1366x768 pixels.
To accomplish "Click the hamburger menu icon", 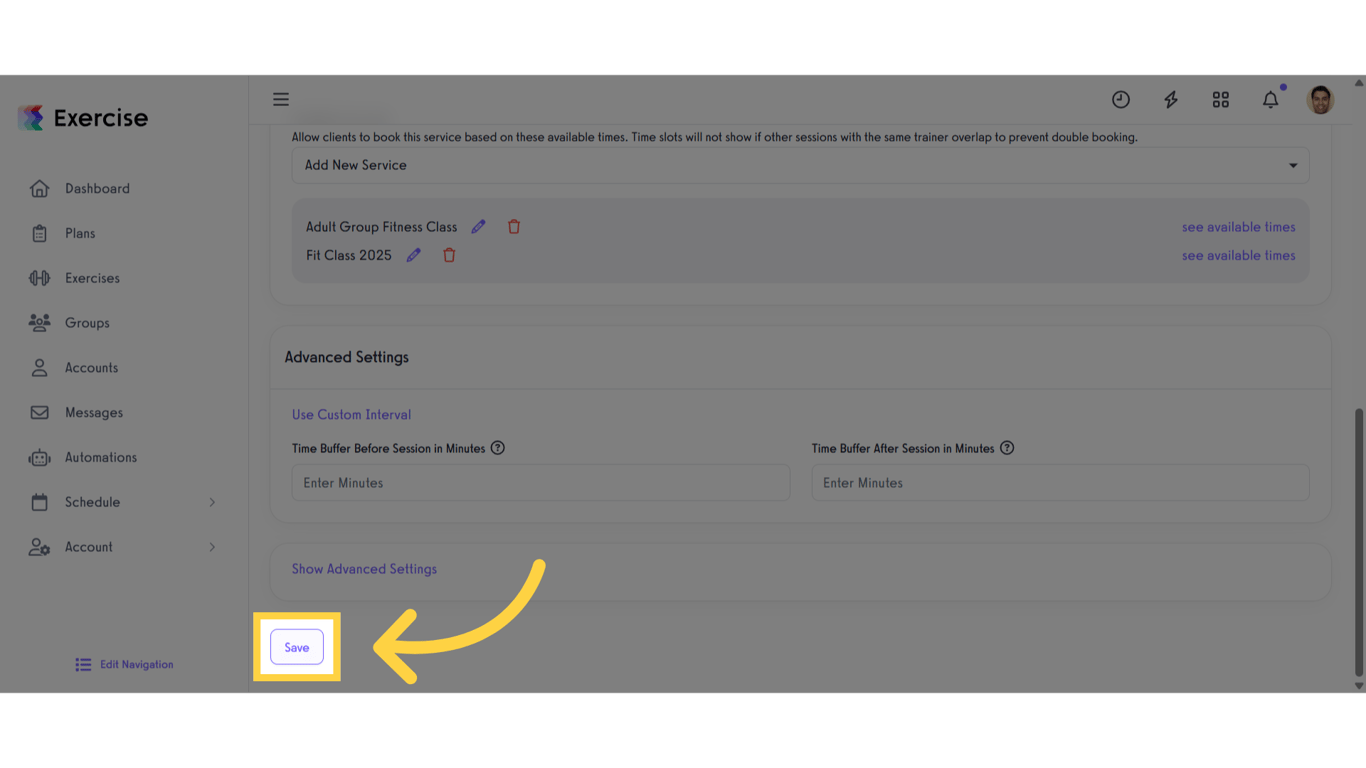I will 281,99.
